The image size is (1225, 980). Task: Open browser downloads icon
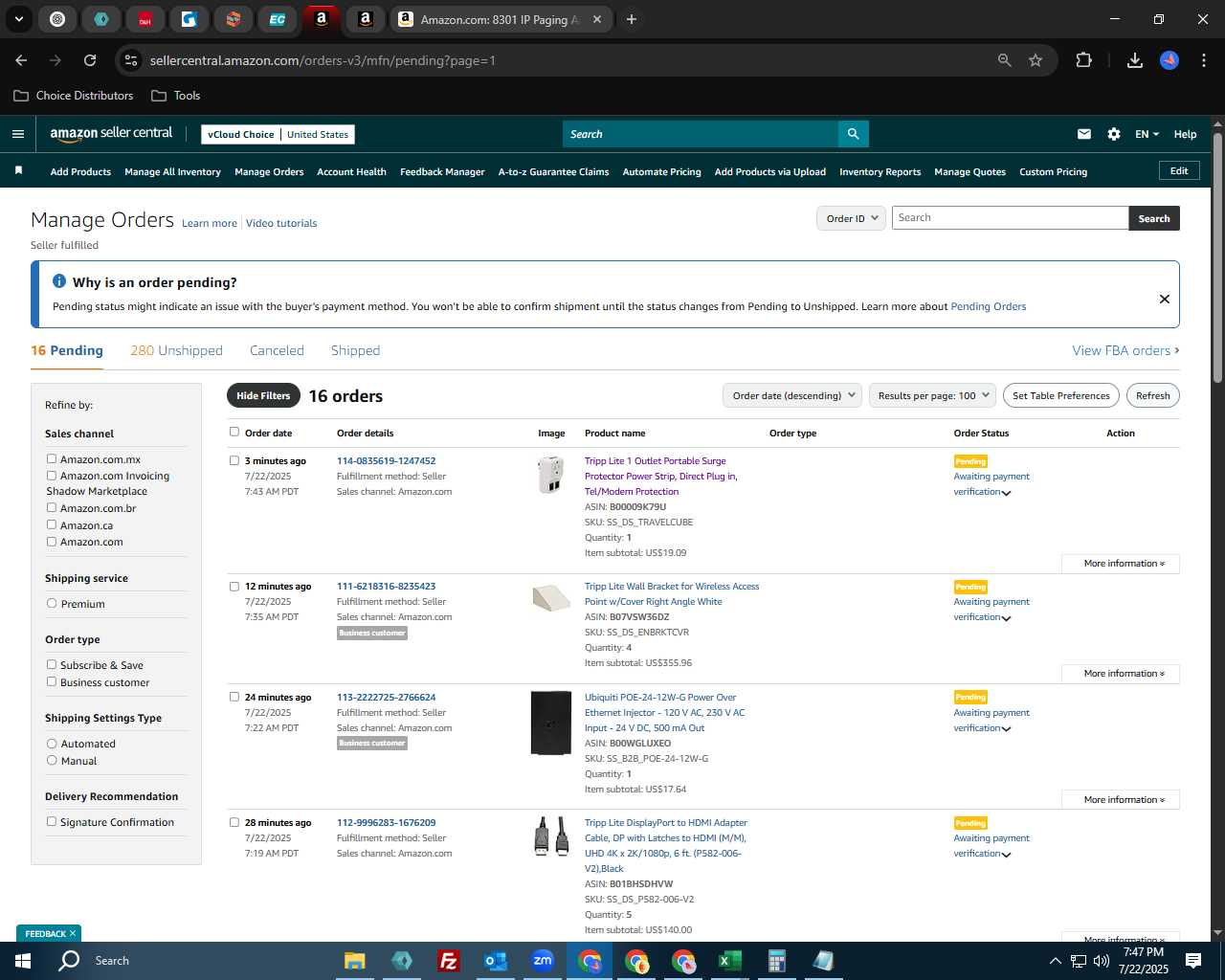[1135, 60]
